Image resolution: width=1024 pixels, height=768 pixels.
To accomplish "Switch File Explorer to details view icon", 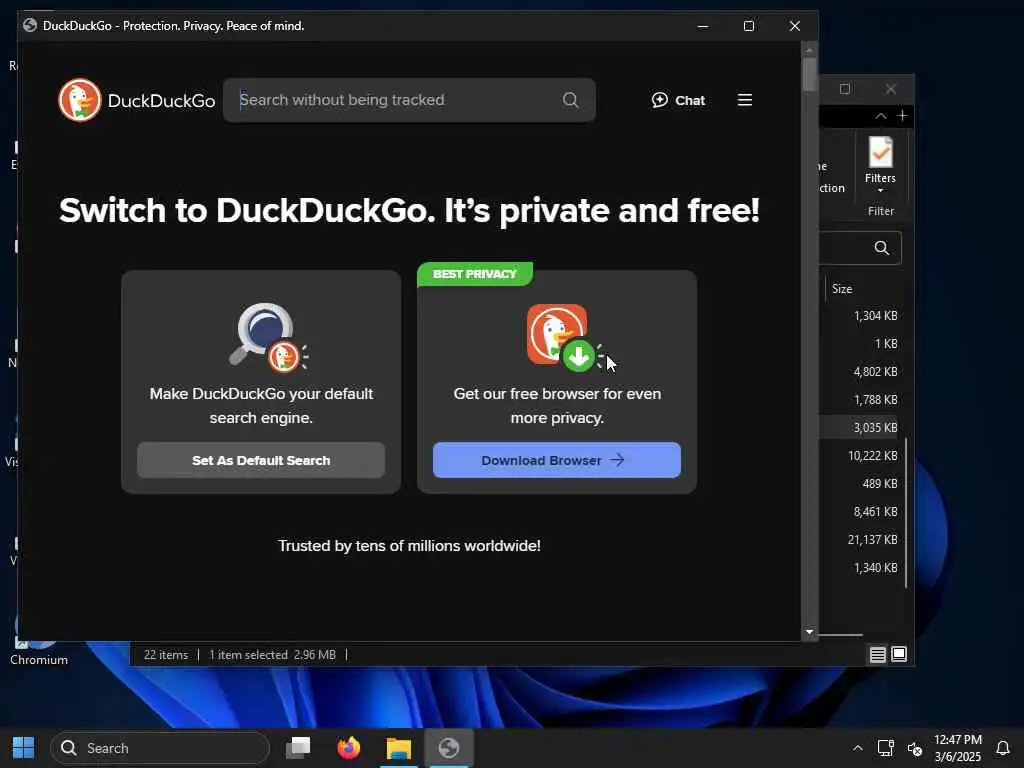I will click(878, 654).
